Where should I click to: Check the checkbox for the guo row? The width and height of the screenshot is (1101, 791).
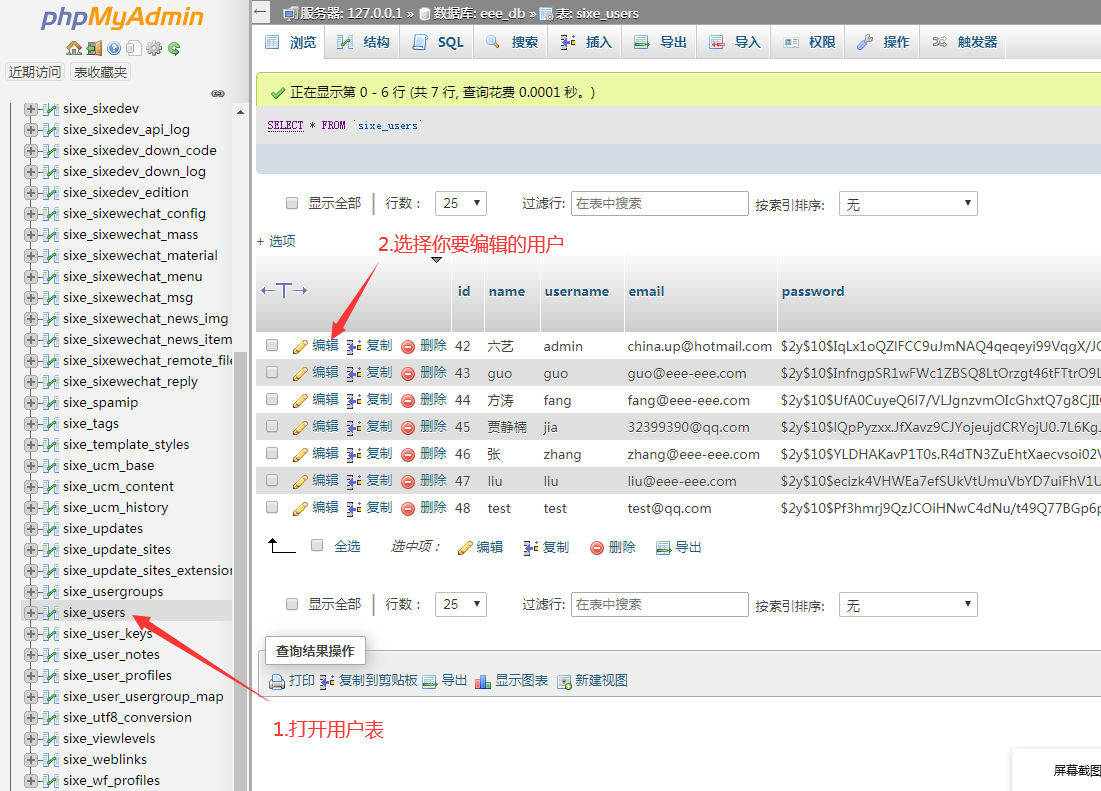click(272, 372)
